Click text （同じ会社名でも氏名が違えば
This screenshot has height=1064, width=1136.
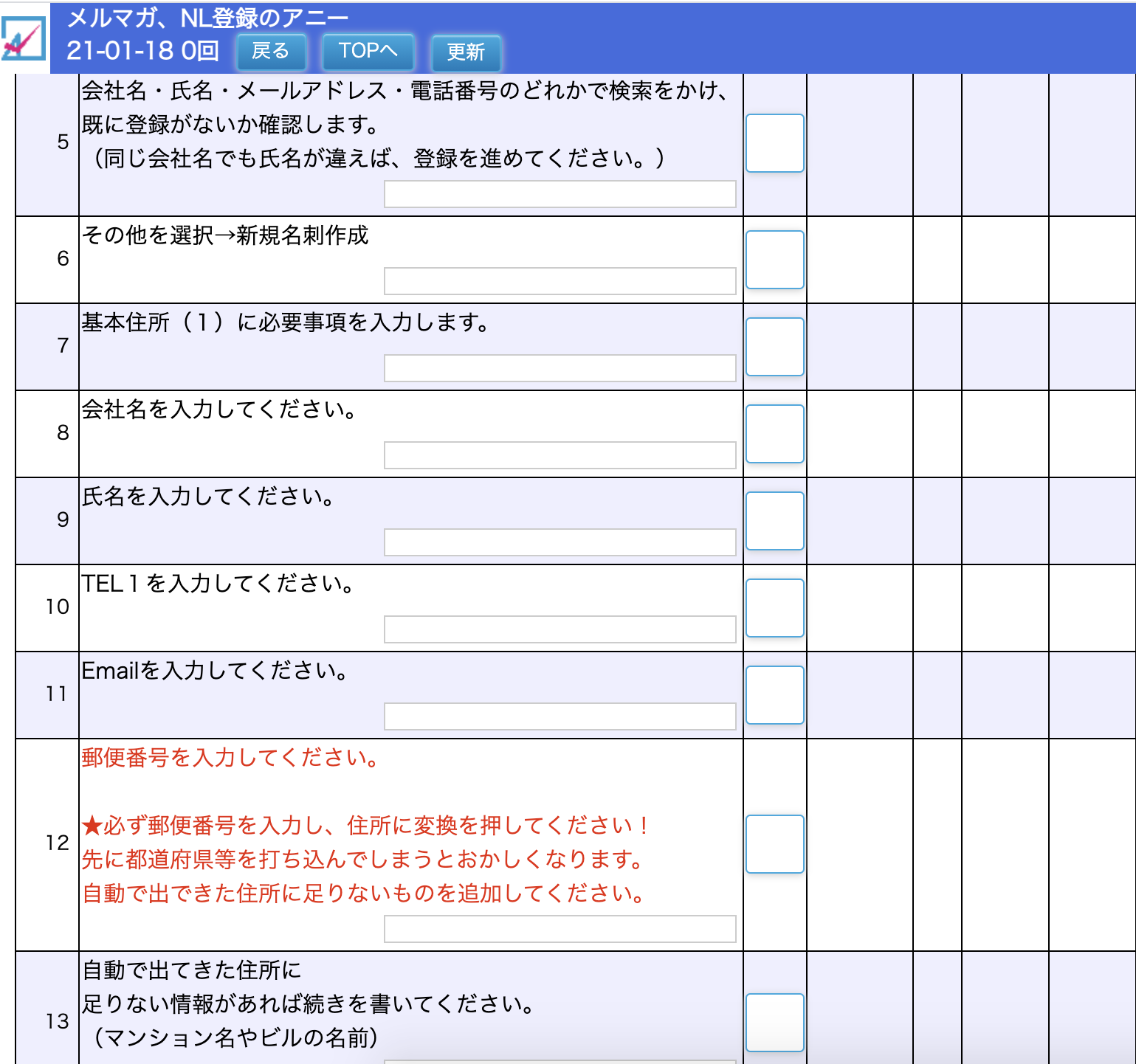(x=376, y=159)
